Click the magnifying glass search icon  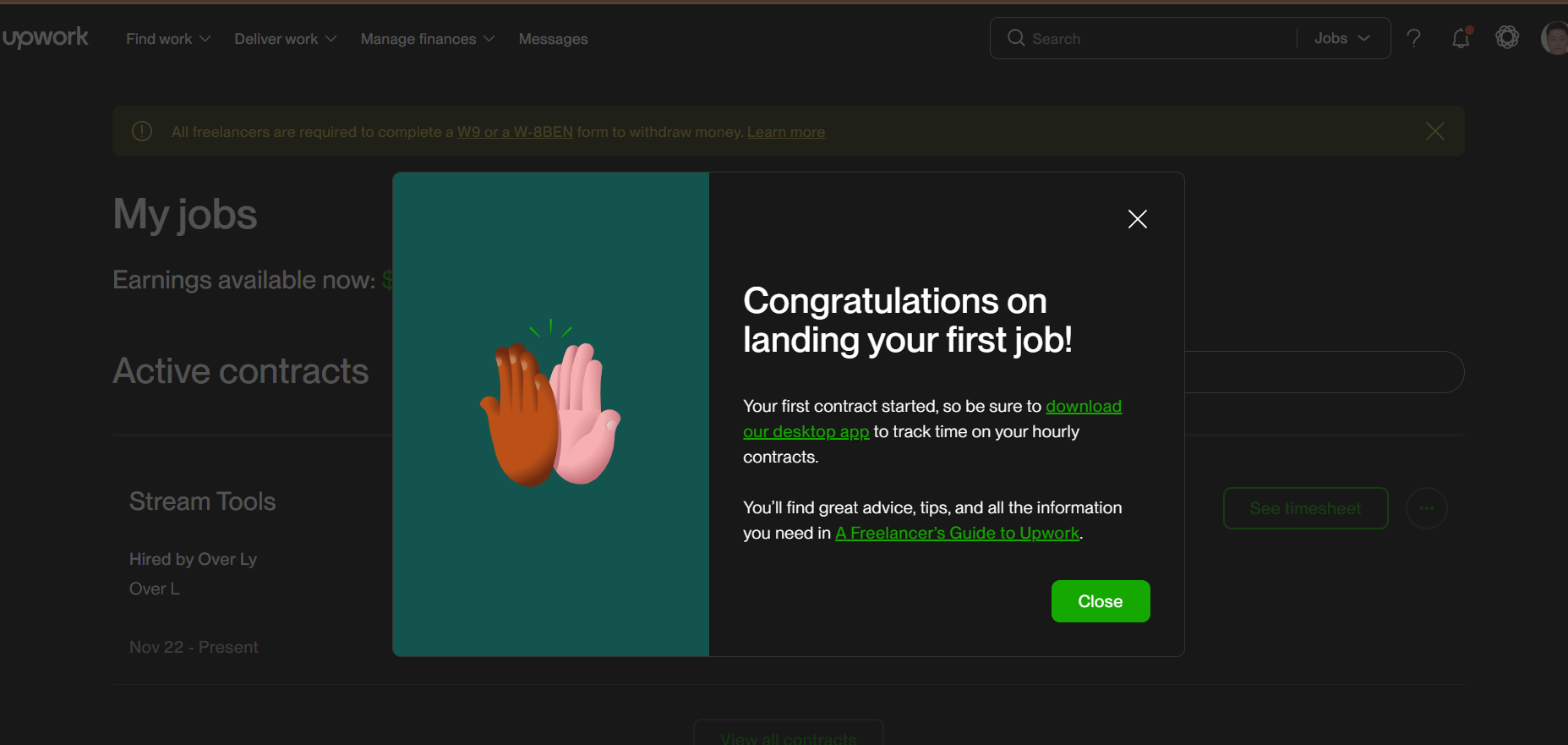click(x=1016, y=38)
